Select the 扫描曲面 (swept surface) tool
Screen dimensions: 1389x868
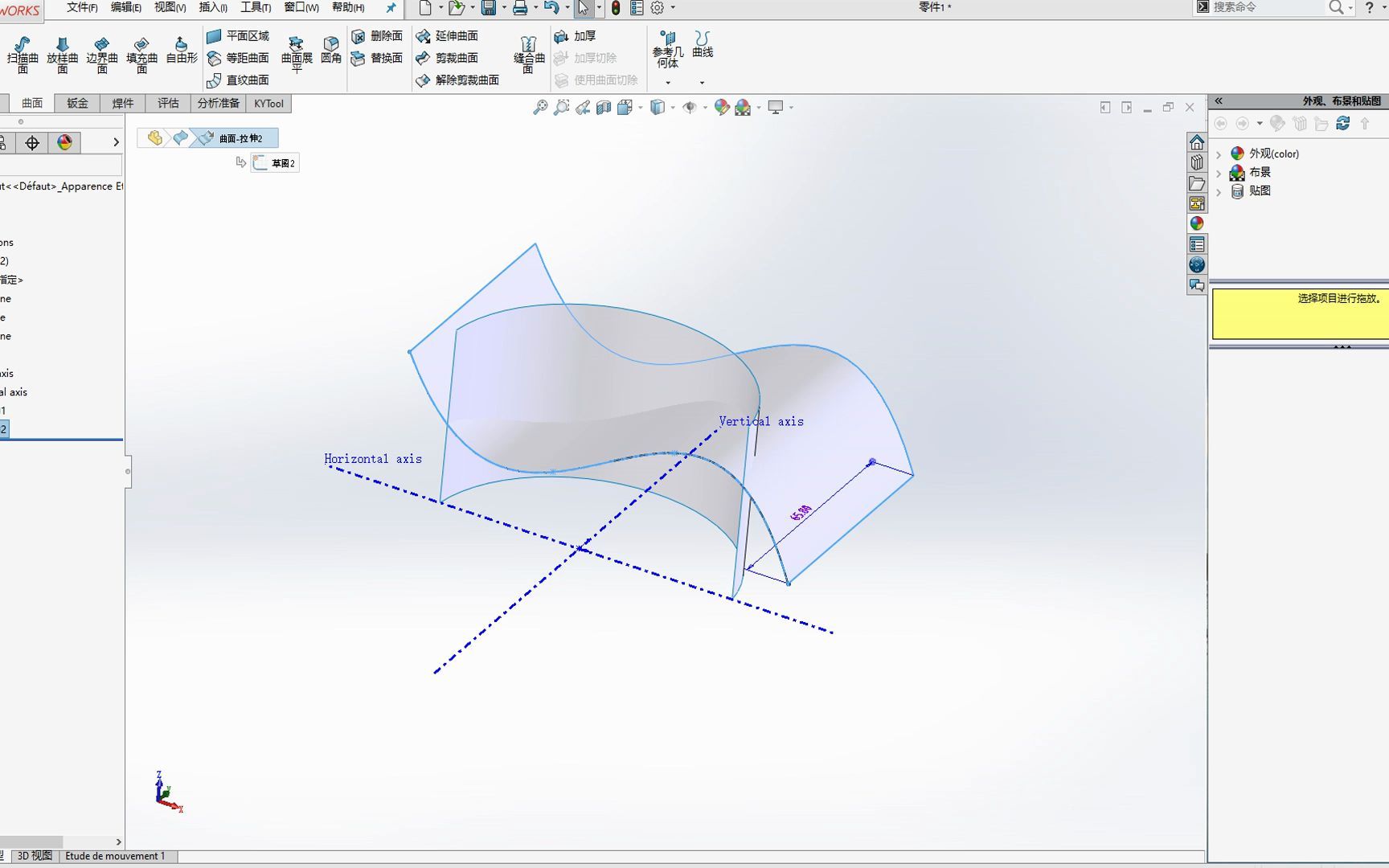(x=23, y=52)
